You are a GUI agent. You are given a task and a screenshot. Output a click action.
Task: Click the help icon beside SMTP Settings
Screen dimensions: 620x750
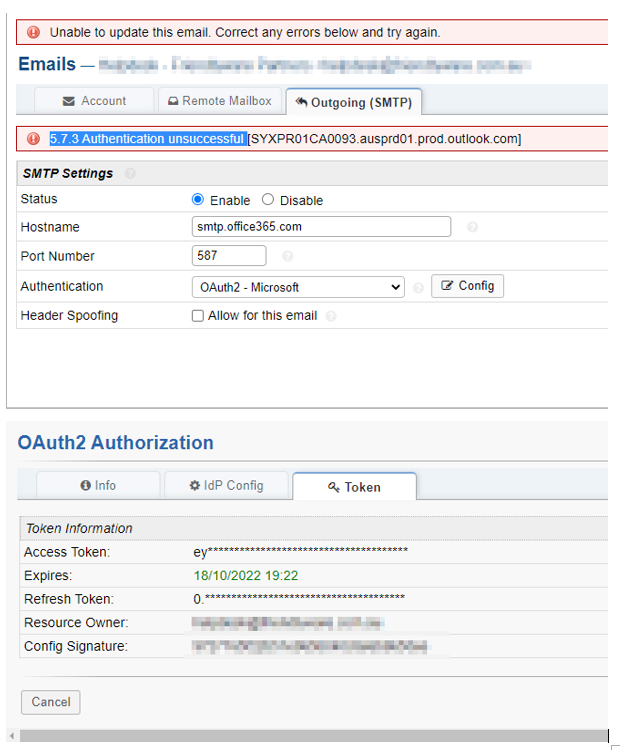click(131, 174)
